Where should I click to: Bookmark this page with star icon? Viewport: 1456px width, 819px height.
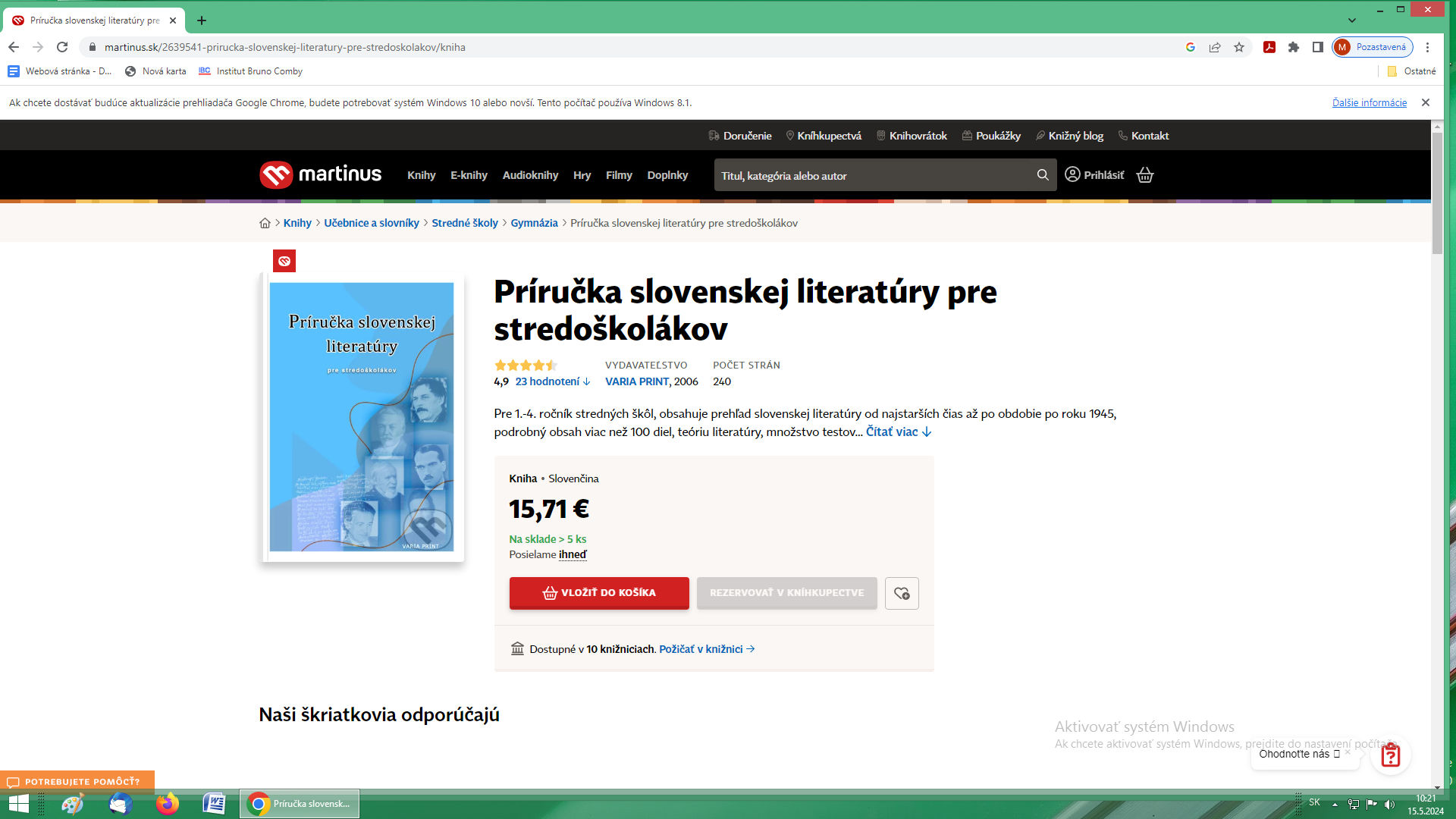pyautogui.click(x=1239, y=47)
